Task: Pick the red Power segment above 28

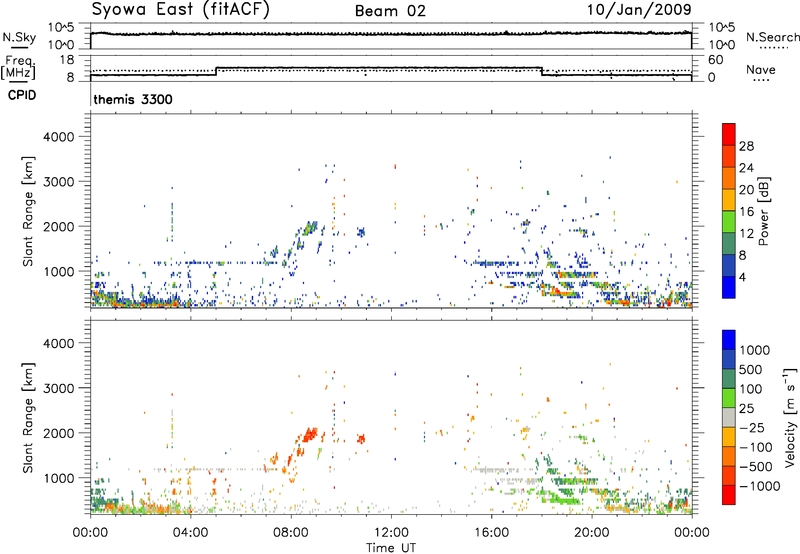Action: coord(729,134)
